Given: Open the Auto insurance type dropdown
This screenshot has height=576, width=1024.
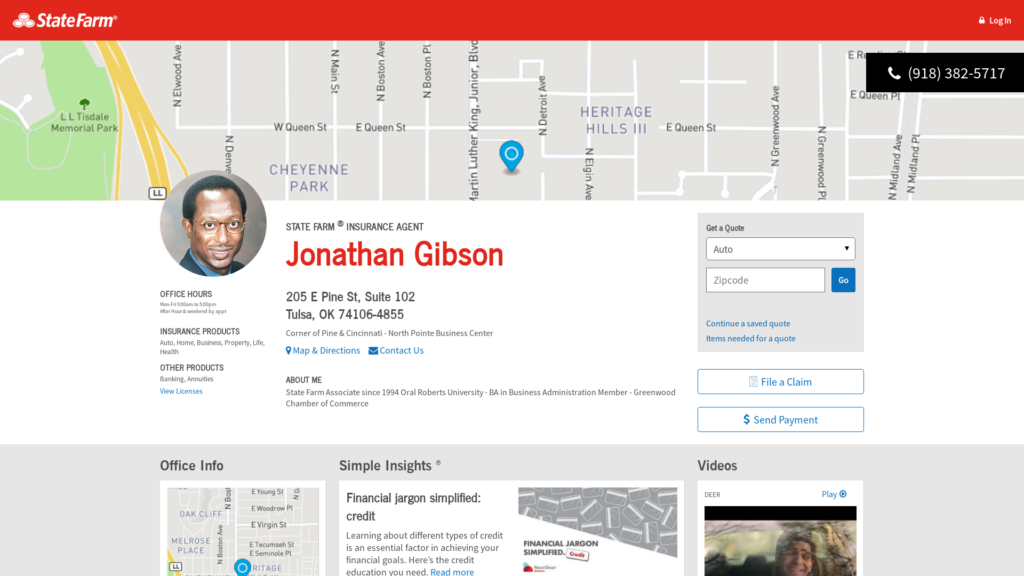Looking at the screenshot, I should pos(780,249).
